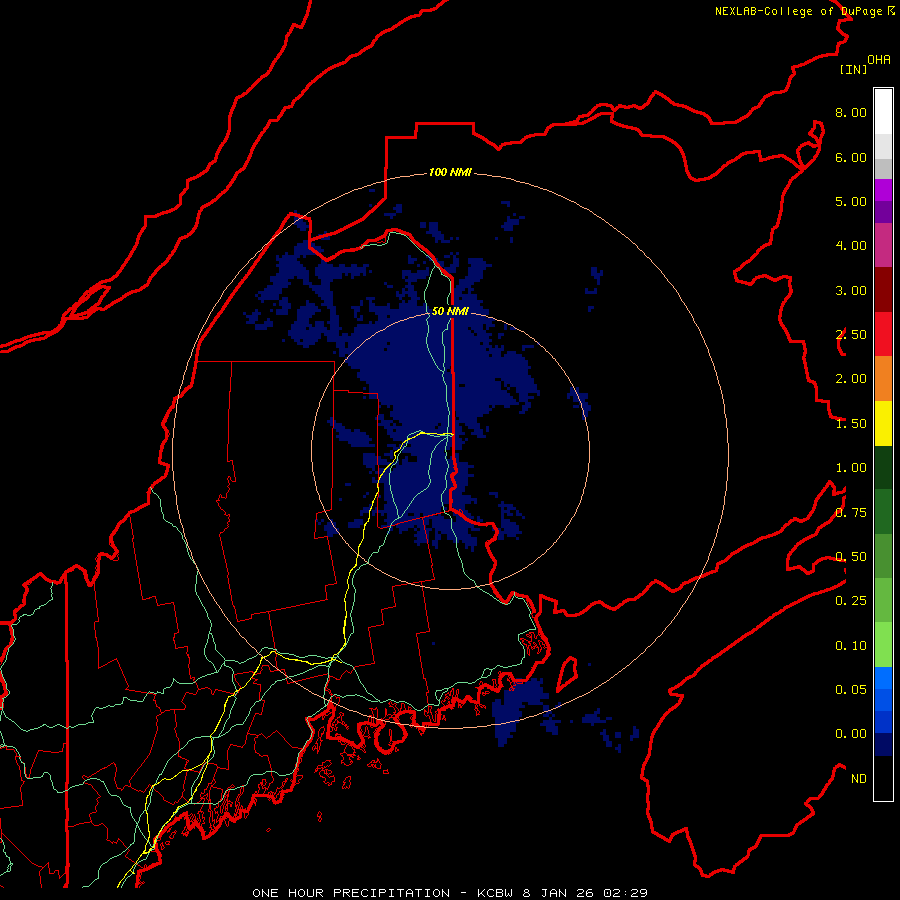Click the 6.00 legend value
The height and width of the screenshot is (900, 900).
(x=851, y=157)
